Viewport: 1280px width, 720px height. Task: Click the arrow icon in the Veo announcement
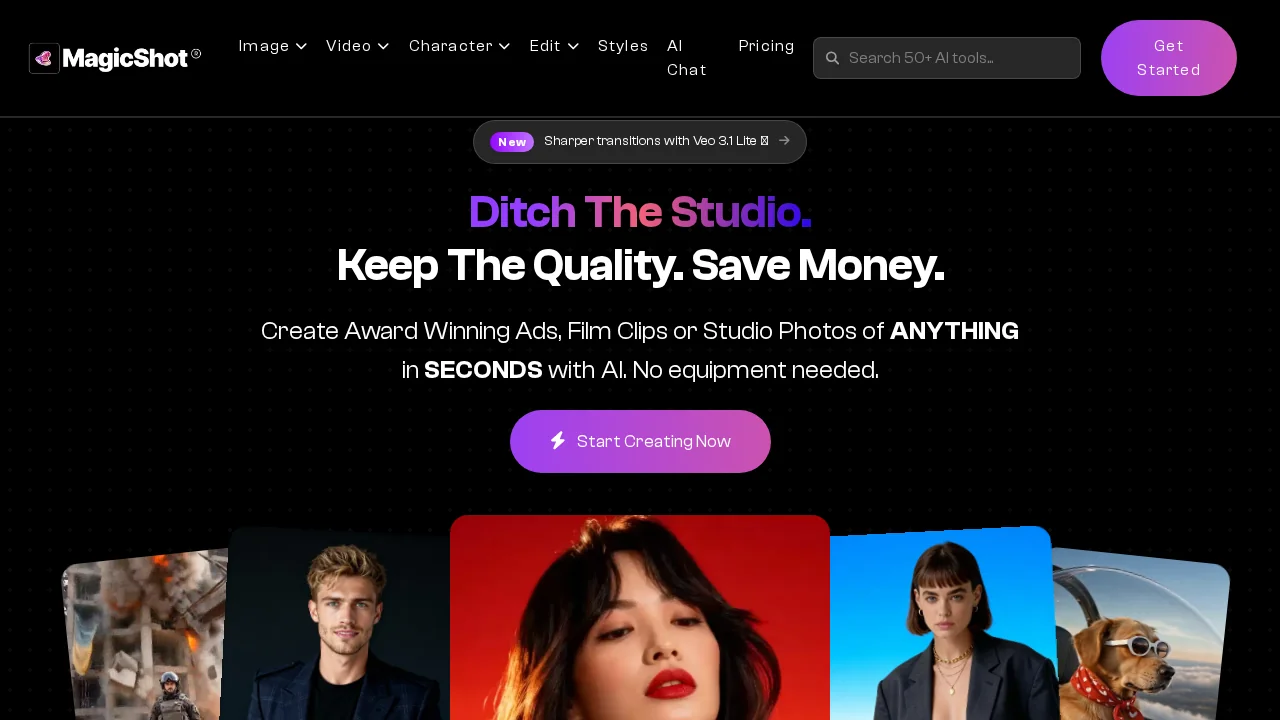(x=784, y=141)
